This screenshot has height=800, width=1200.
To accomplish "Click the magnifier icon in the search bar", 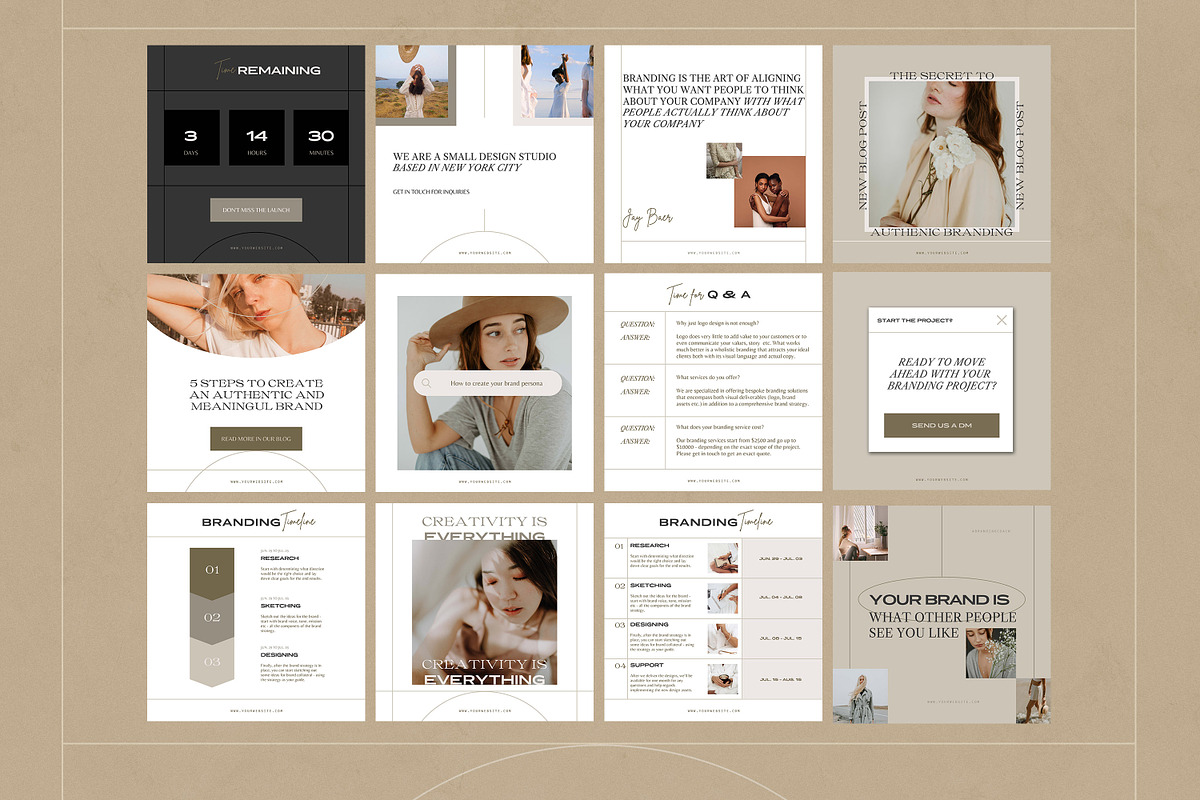I will [427, 383].
